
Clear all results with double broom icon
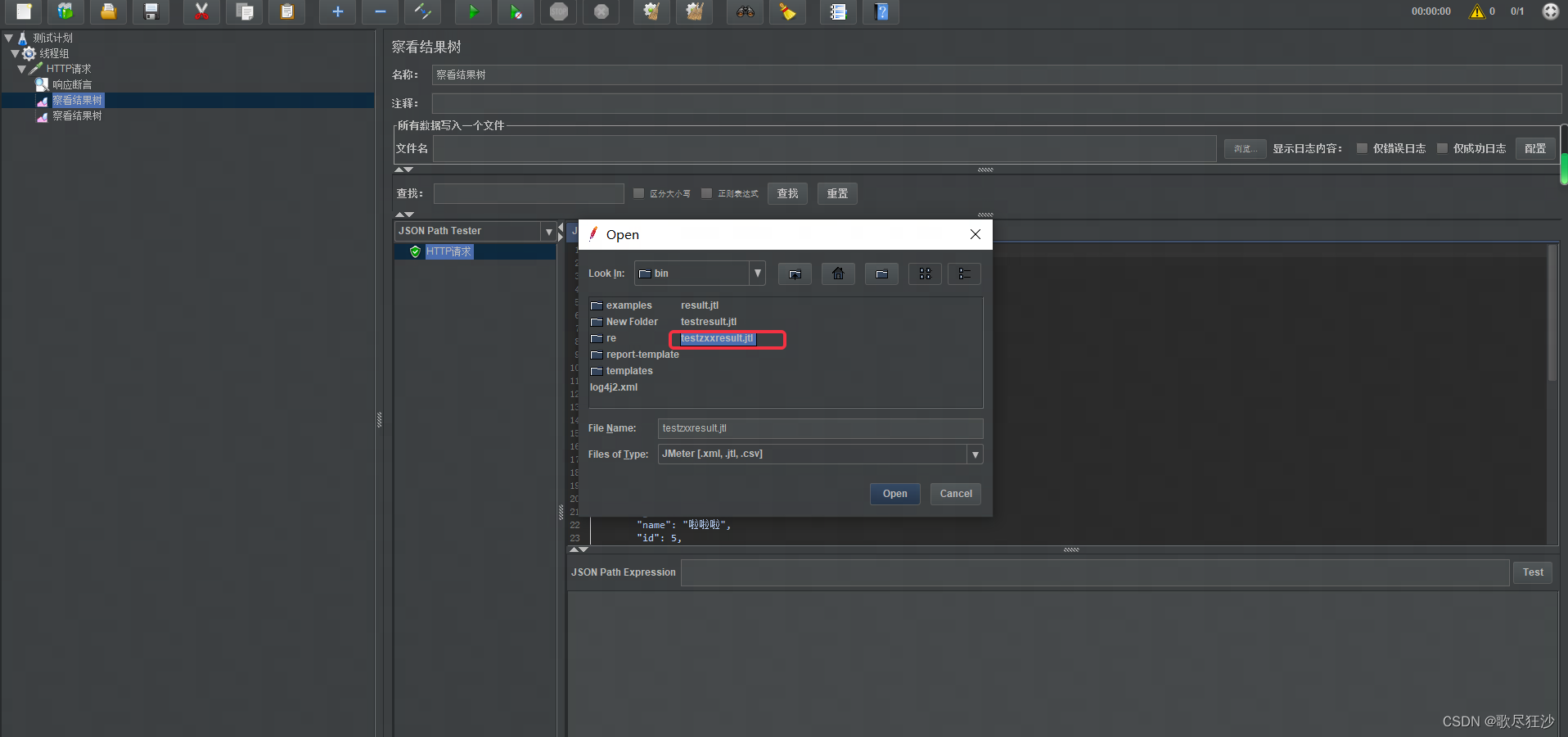click(x=694, y=11)
